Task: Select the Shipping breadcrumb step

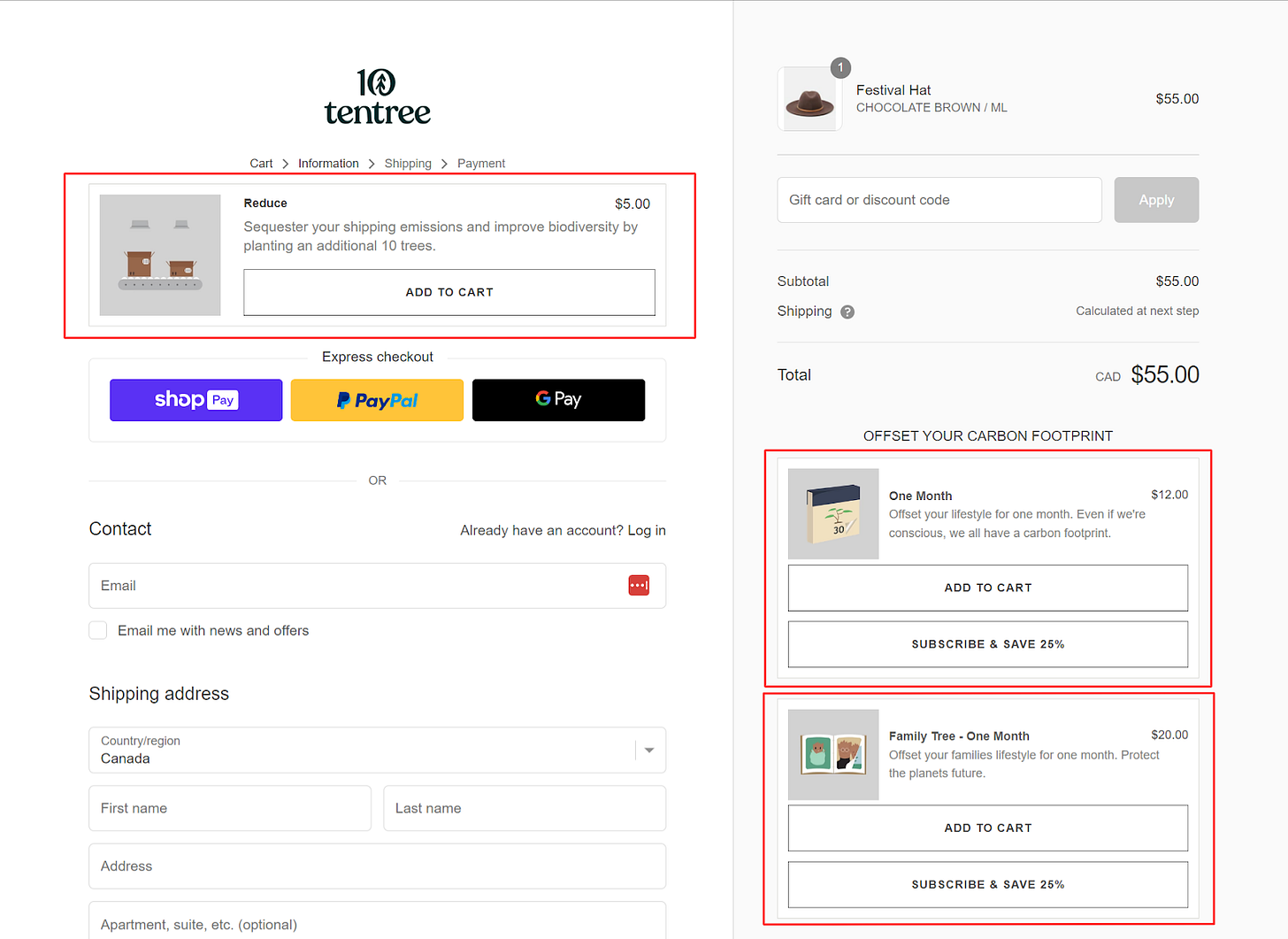Action: pos(408,164)
